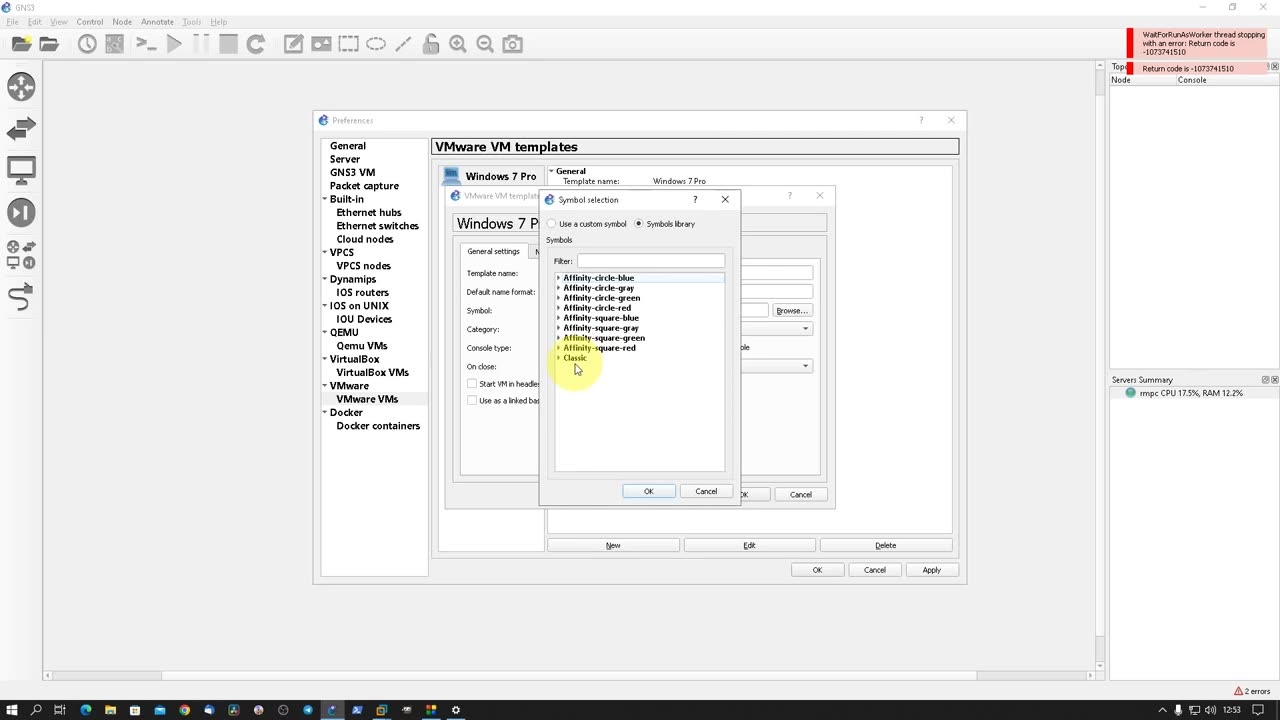This screenshot has width=1280, height=720.
Task: Click into the symbols Filter field
Action: (650, 261)
